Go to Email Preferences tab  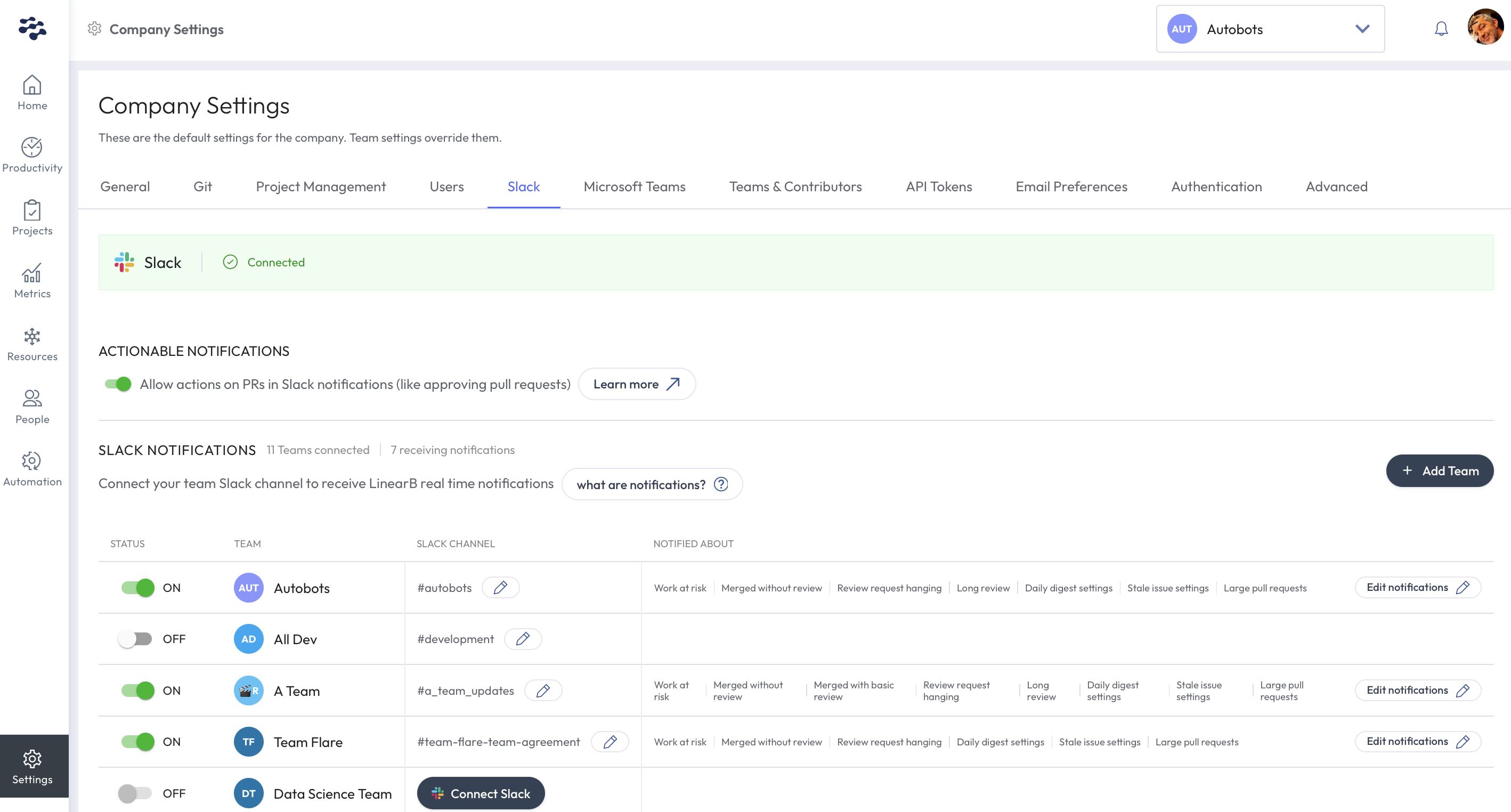coord(1071,186)
